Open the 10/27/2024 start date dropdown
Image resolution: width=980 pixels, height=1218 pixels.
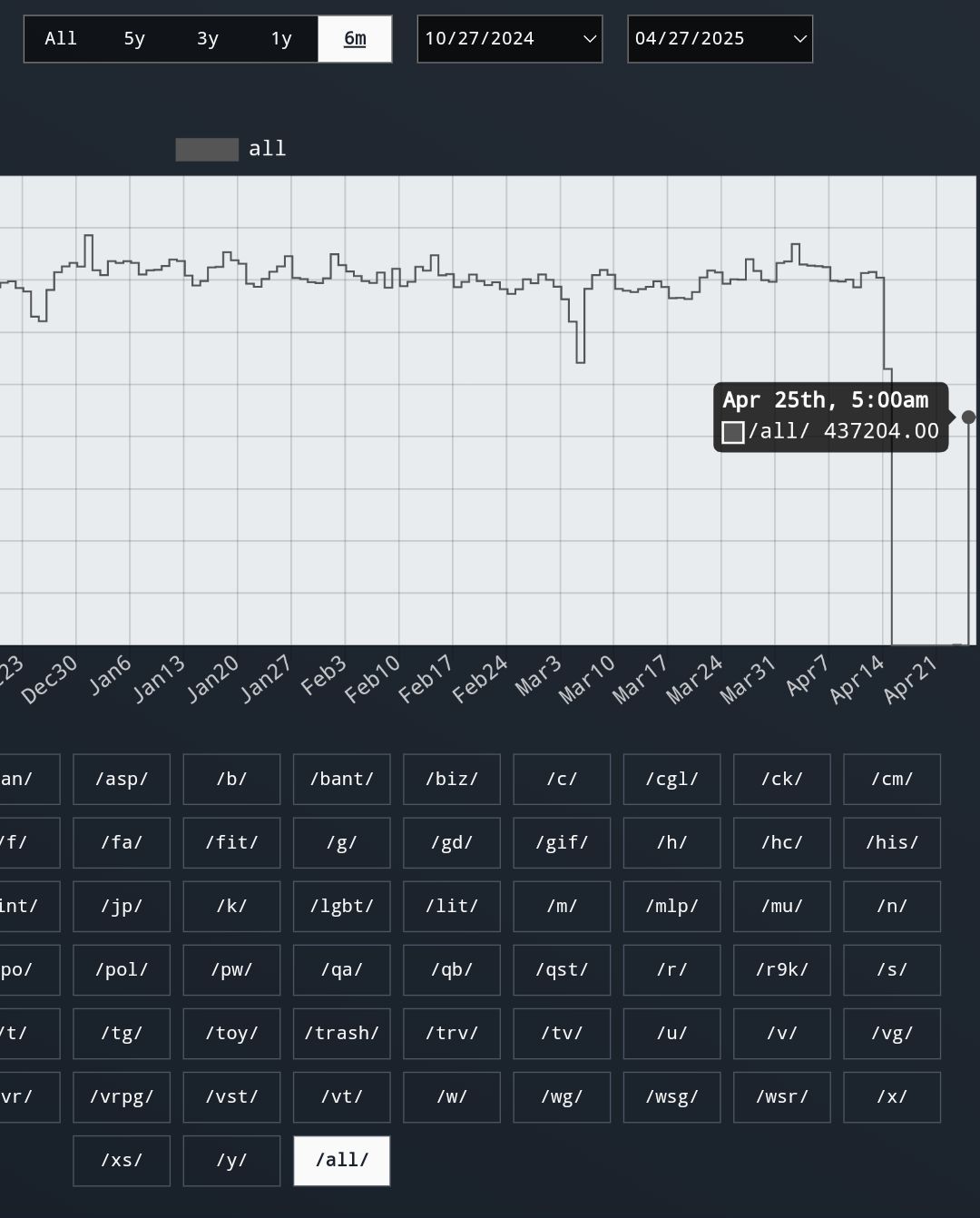[510, 39]
